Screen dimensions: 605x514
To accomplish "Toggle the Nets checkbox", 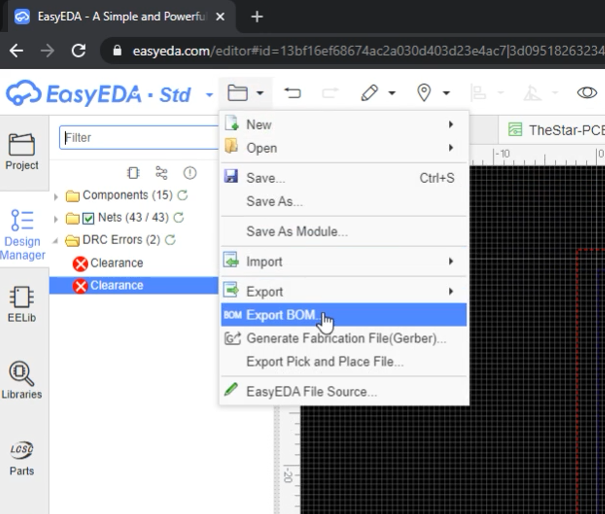I will click(88, 218).
